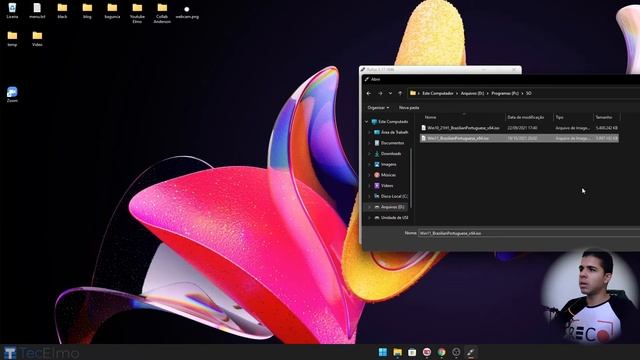Click the Nome filename input field
The width and height of the screenshot is (640, 360).
click(529, 233)
